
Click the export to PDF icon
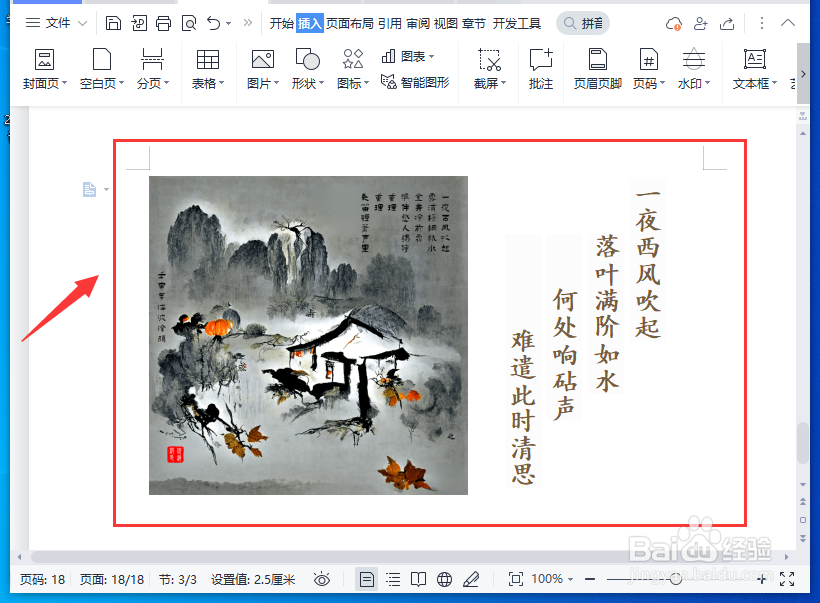(139, 23)
